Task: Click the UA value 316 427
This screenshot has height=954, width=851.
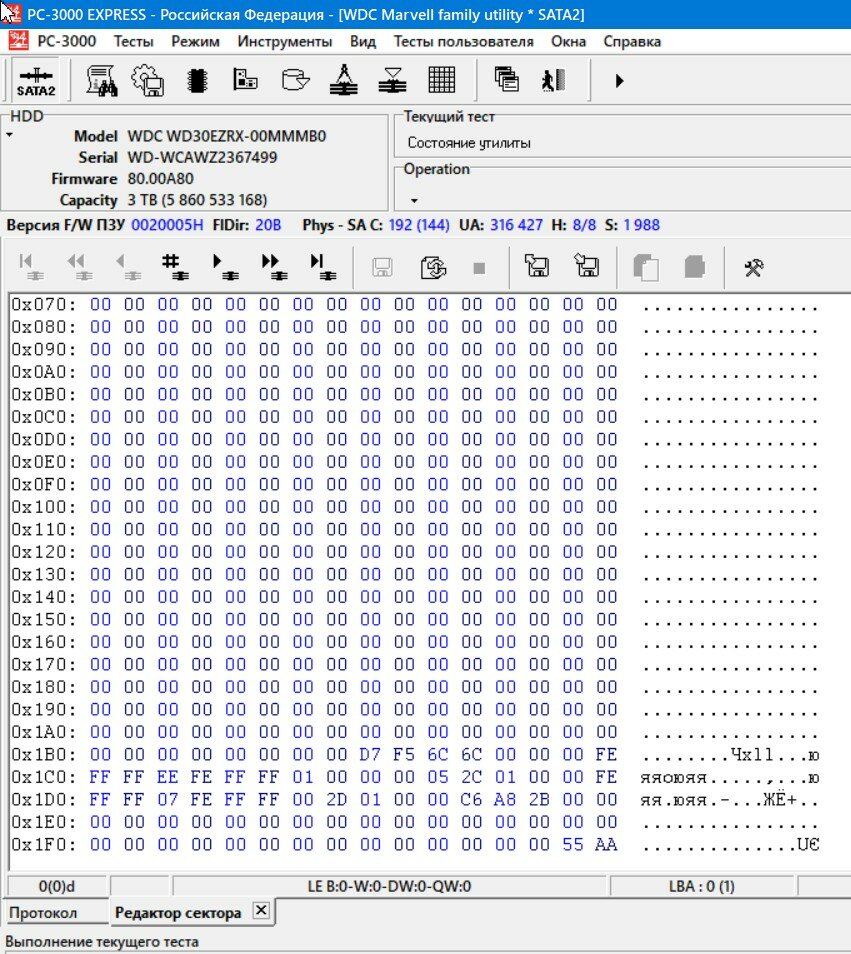Action: click(x=516, y=225)
